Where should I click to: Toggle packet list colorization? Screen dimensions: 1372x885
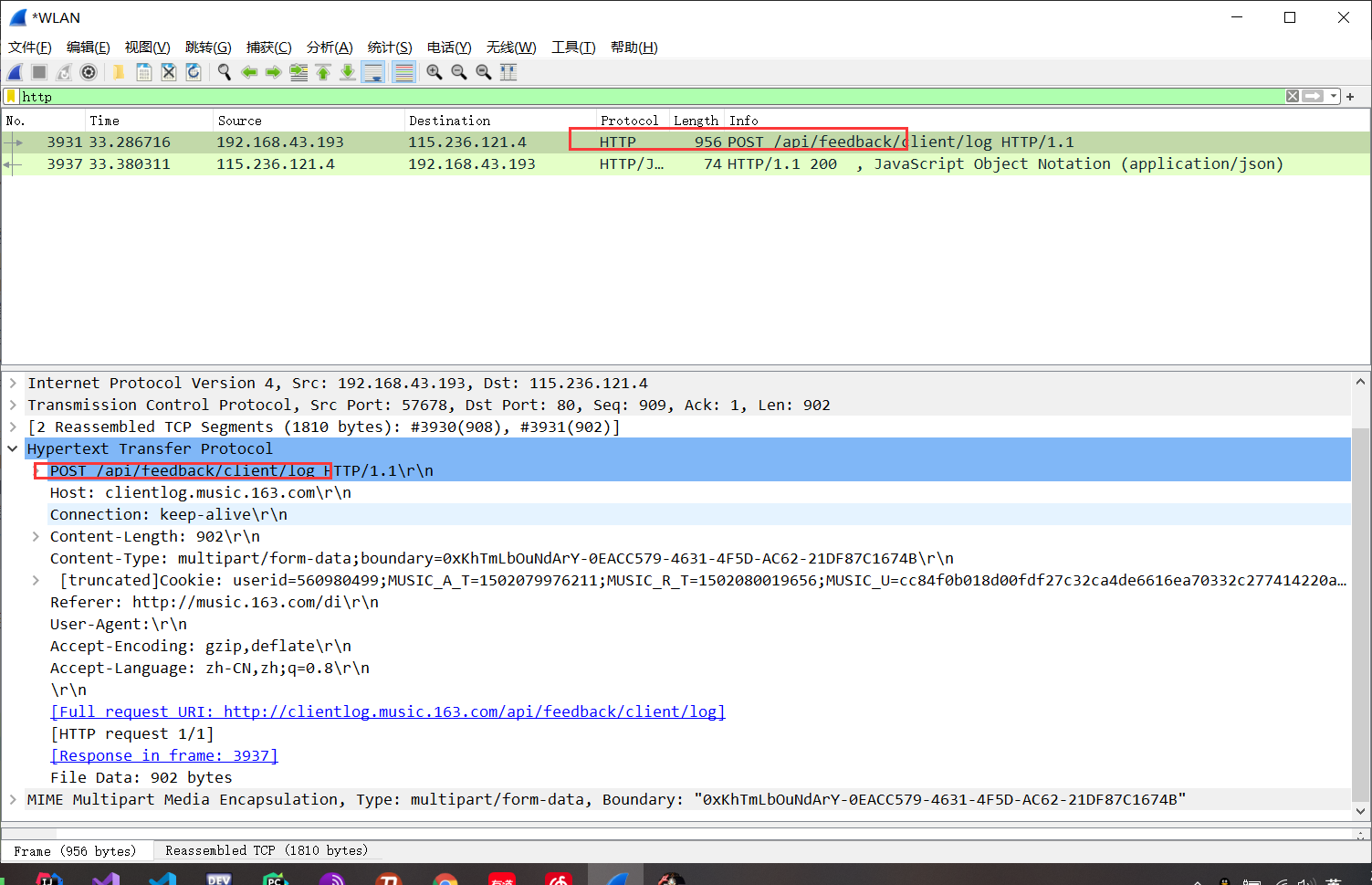pos(403,72)
